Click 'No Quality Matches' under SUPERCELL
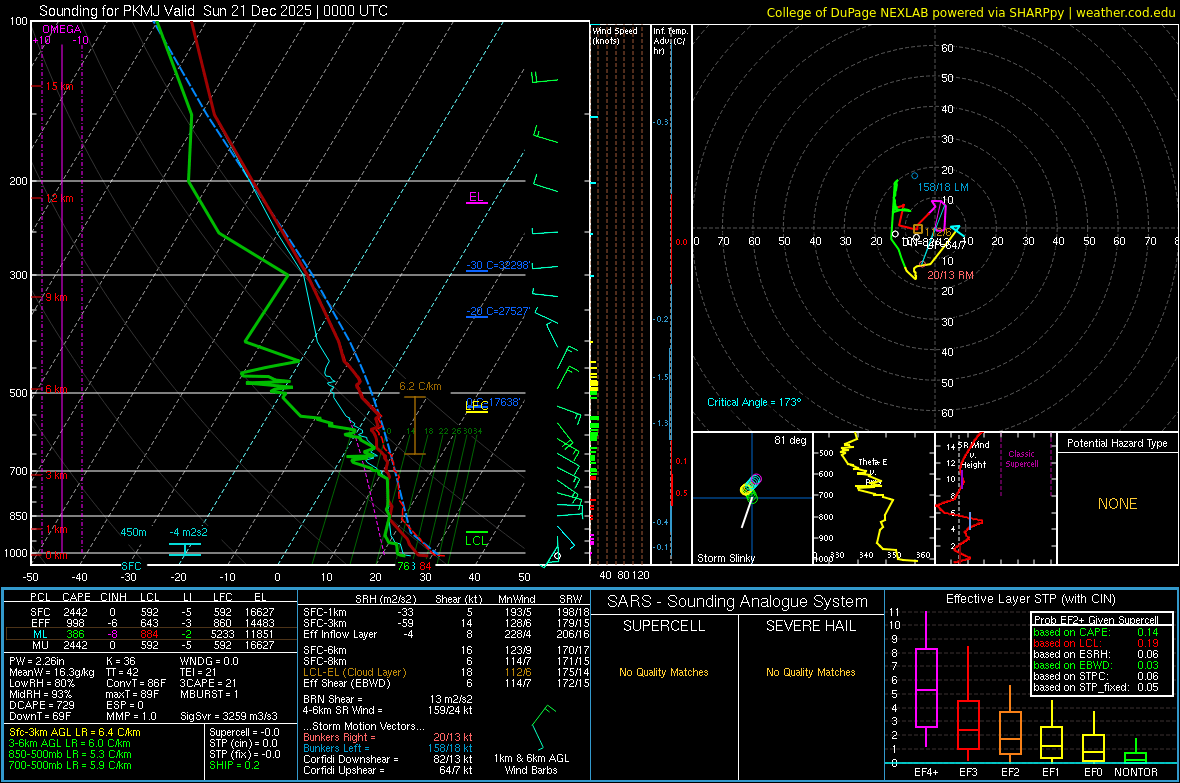 [x=664, y=672]
